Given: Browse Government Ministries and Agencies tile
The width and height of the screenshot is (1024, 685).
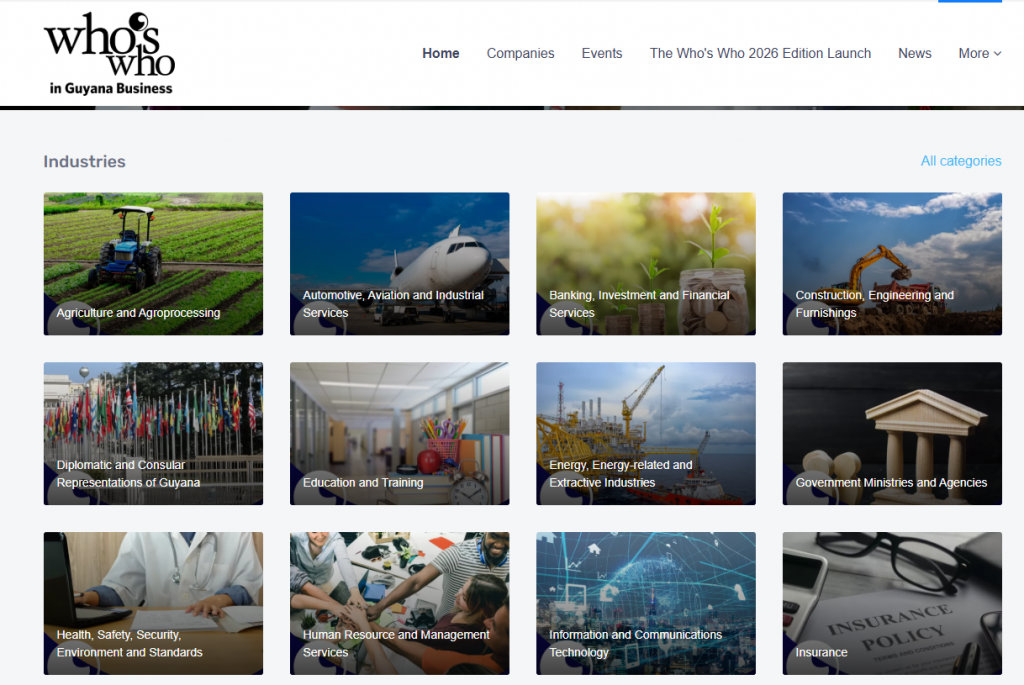Looking at the screenshot, I should [891, 433].
